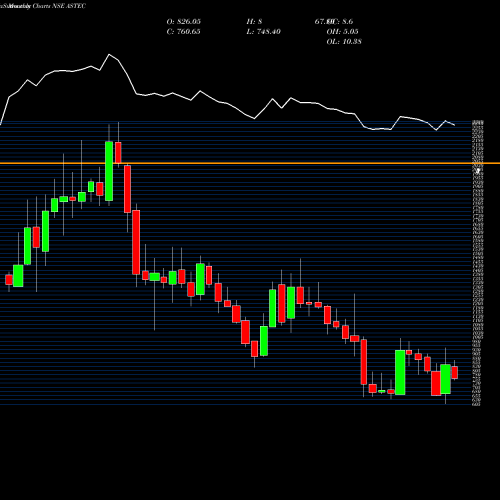The image size is (500, 500).
Task: Select the close value 'C: 760.65'
Action: tap(184, 32)
